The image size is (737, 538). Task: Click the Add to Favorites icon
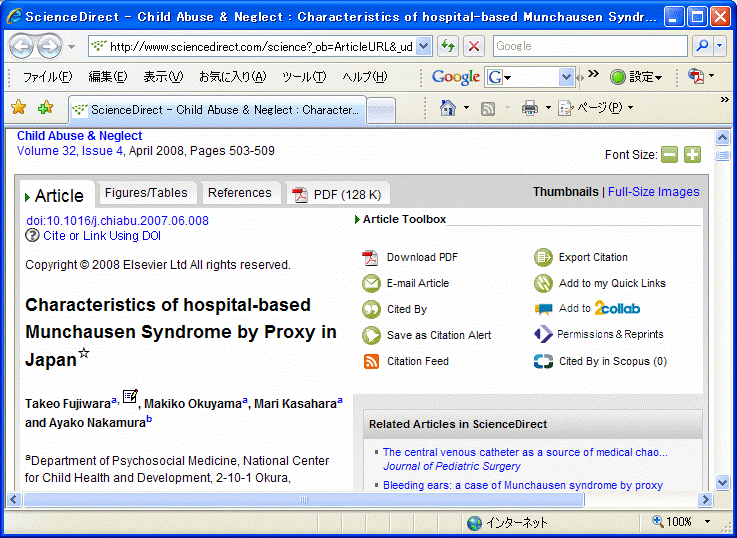click(x=46, y=108)
